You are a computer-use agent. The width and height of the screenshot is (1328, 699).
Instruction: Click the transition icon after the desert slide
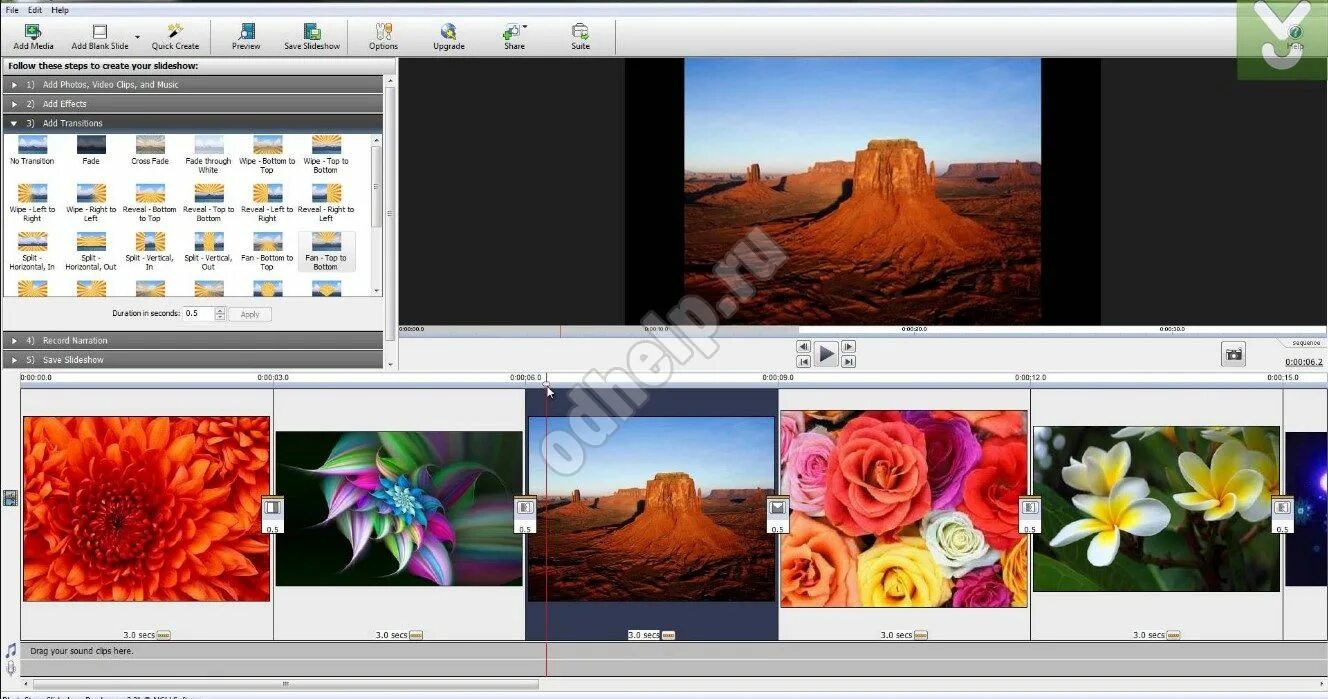tap(778, 508)
